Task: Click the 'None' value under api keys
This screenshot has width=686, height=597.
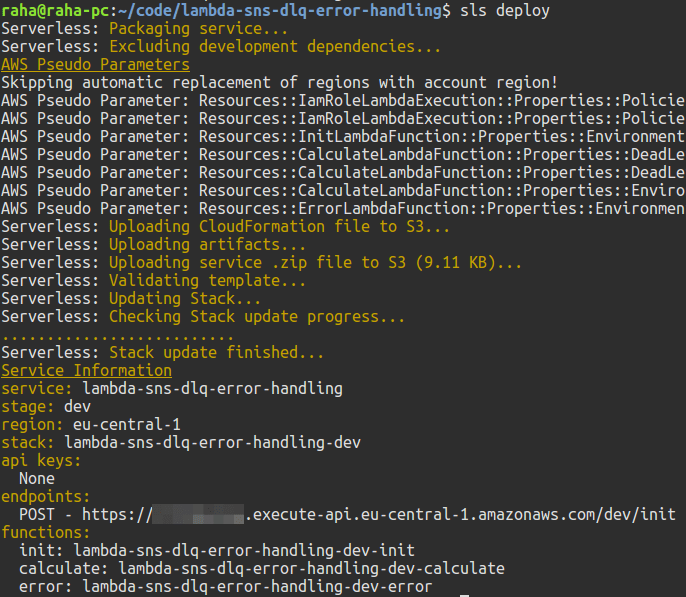Action: click(x=37, y=478)
